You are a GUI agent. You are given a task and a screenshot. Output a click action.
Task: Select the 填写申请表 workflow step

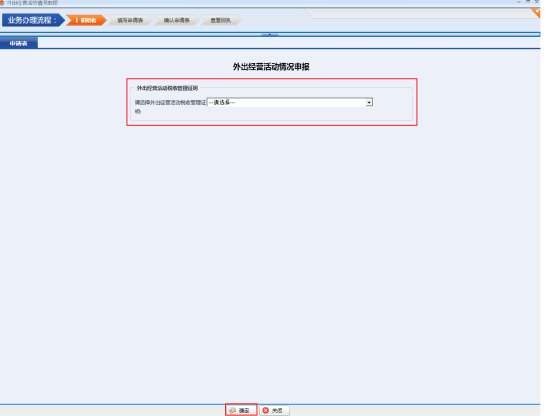click(x=130, y=20)
